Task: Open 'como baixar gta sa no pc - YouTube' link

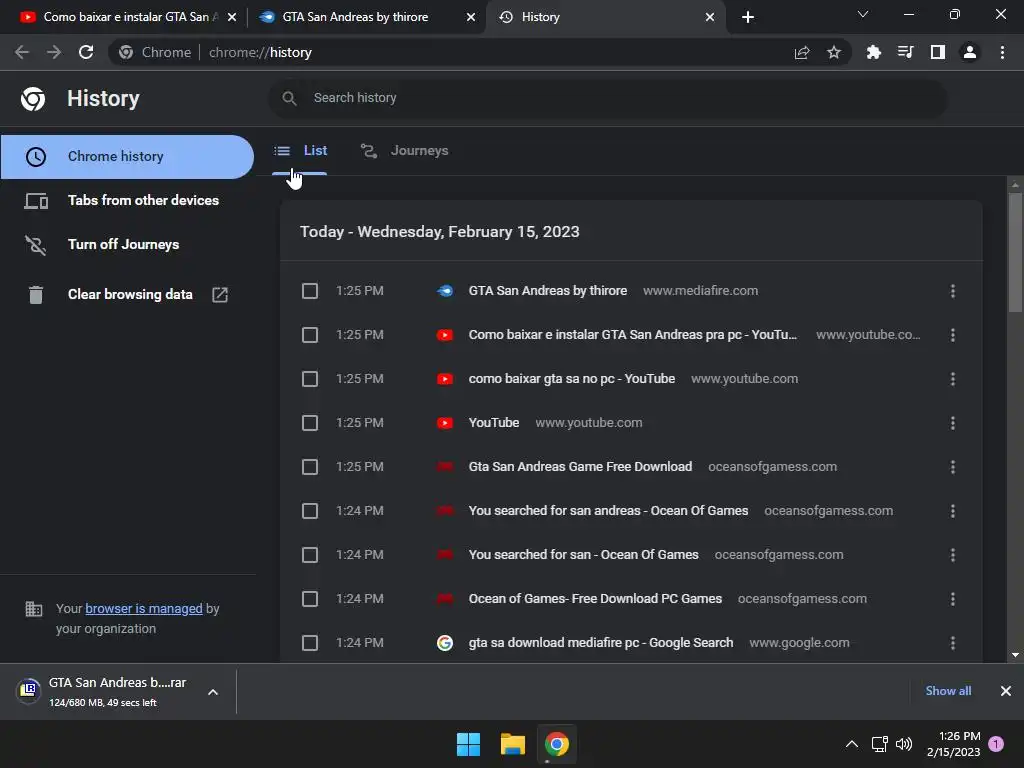Action: point(571,379)
